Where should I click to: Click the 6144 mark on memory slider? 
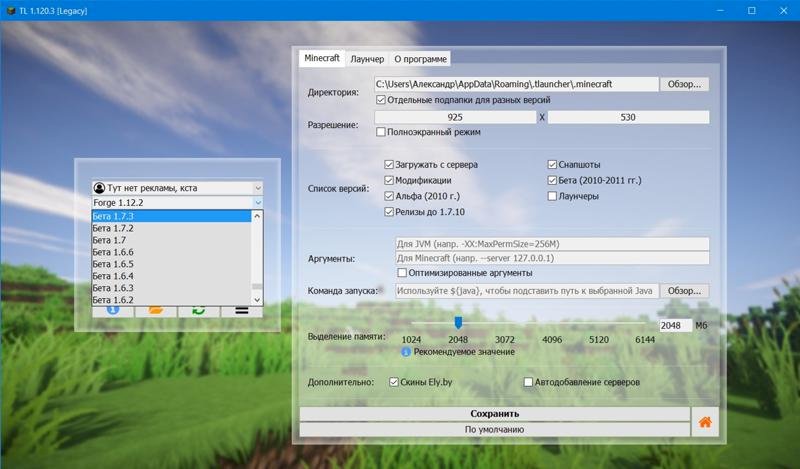coord(645,339)
